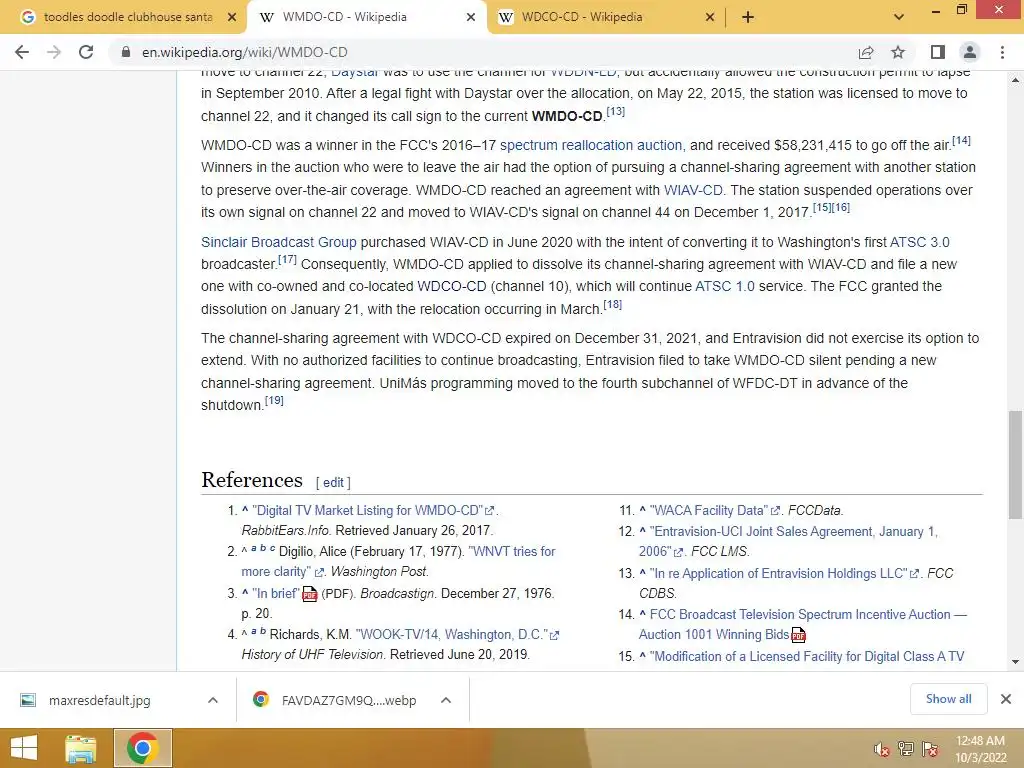Screen dimensions: 1024x768
Task: Open Entravision-UCI Joint Sales Agreement reference
Action: 788,541
